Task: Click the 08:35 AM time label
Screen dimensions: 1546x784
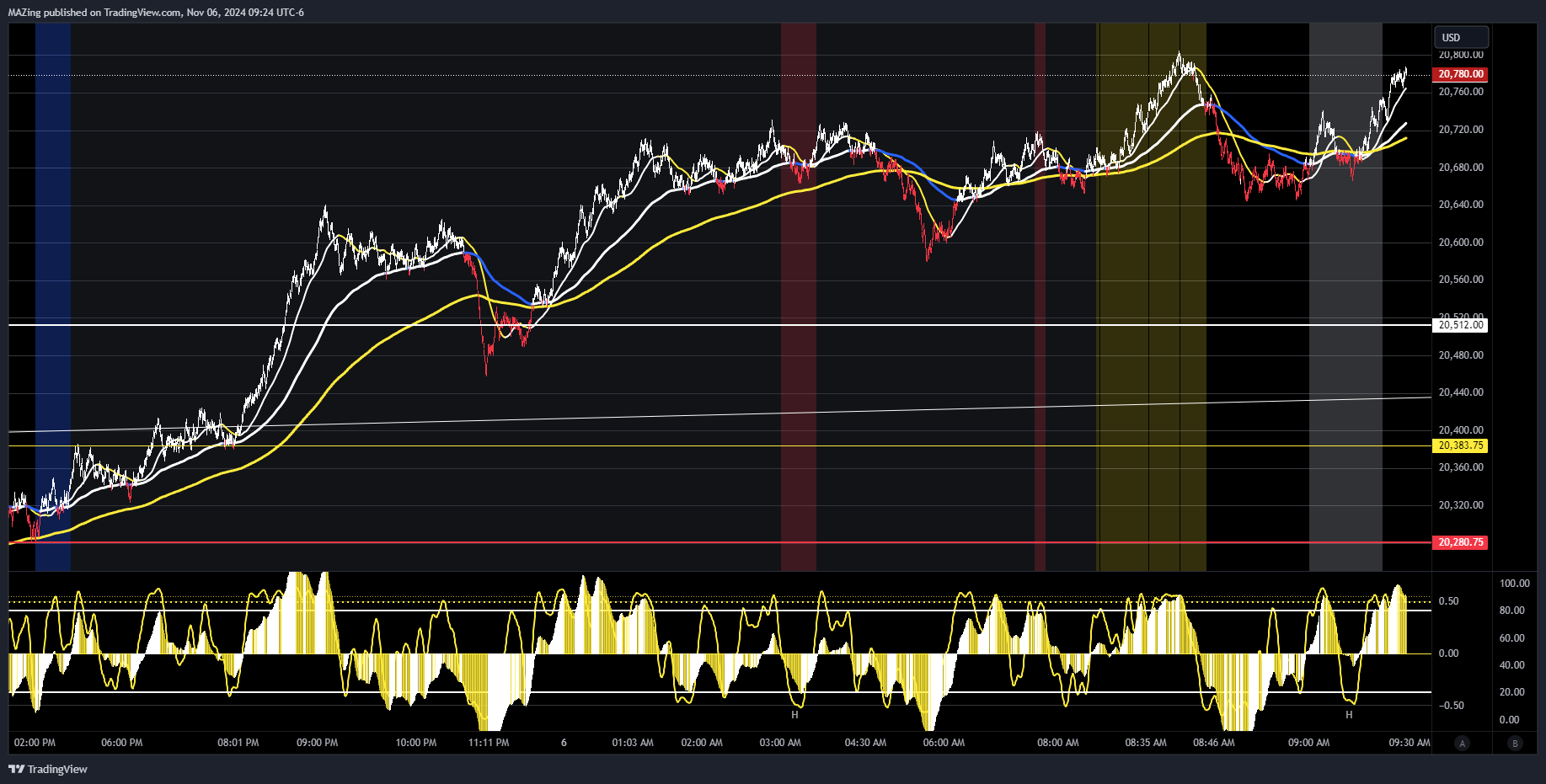Action: [1146, 743]
